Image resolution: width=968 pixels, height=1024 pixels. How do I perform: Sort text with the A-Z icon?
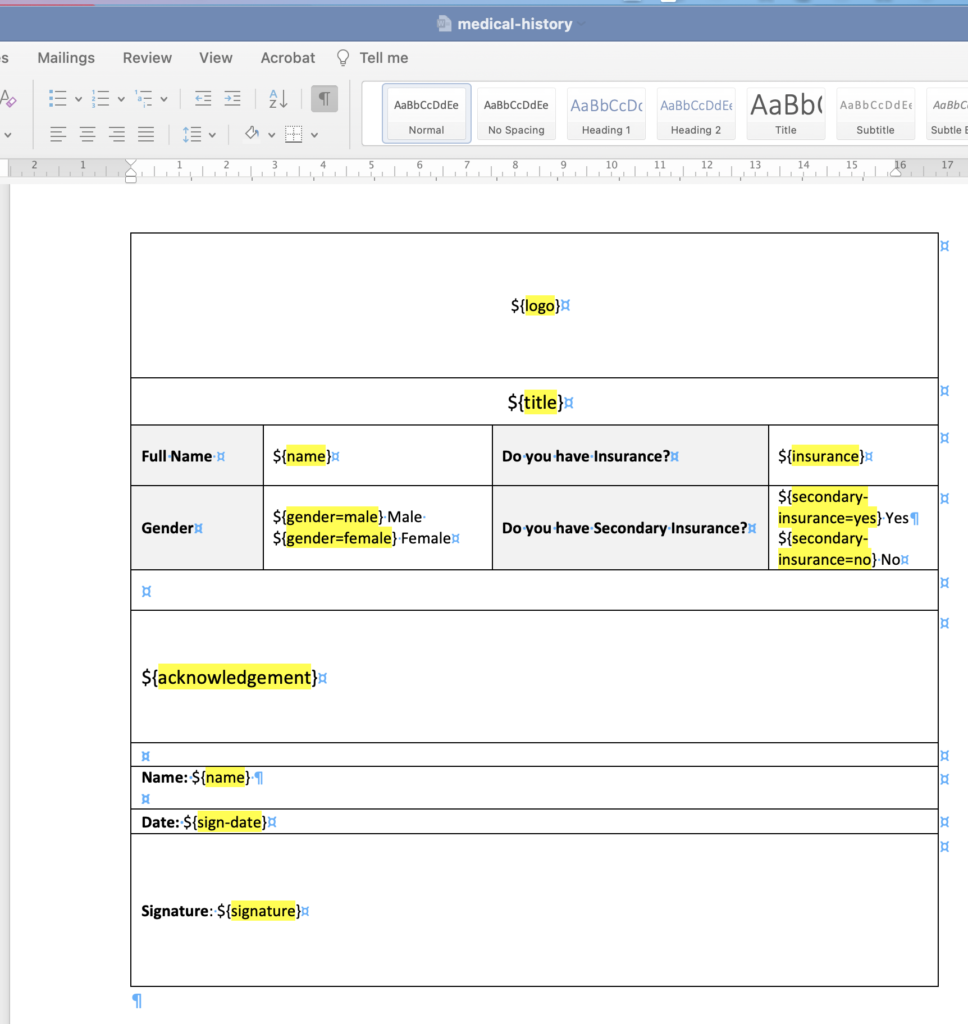(x=278, y=98)
